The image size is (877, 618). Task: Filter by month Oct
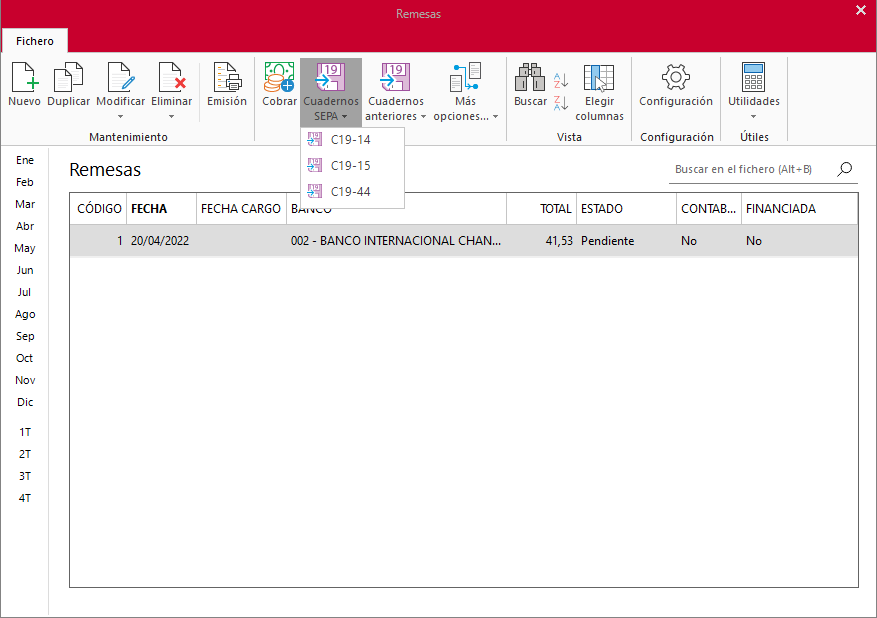coord(25,358)
